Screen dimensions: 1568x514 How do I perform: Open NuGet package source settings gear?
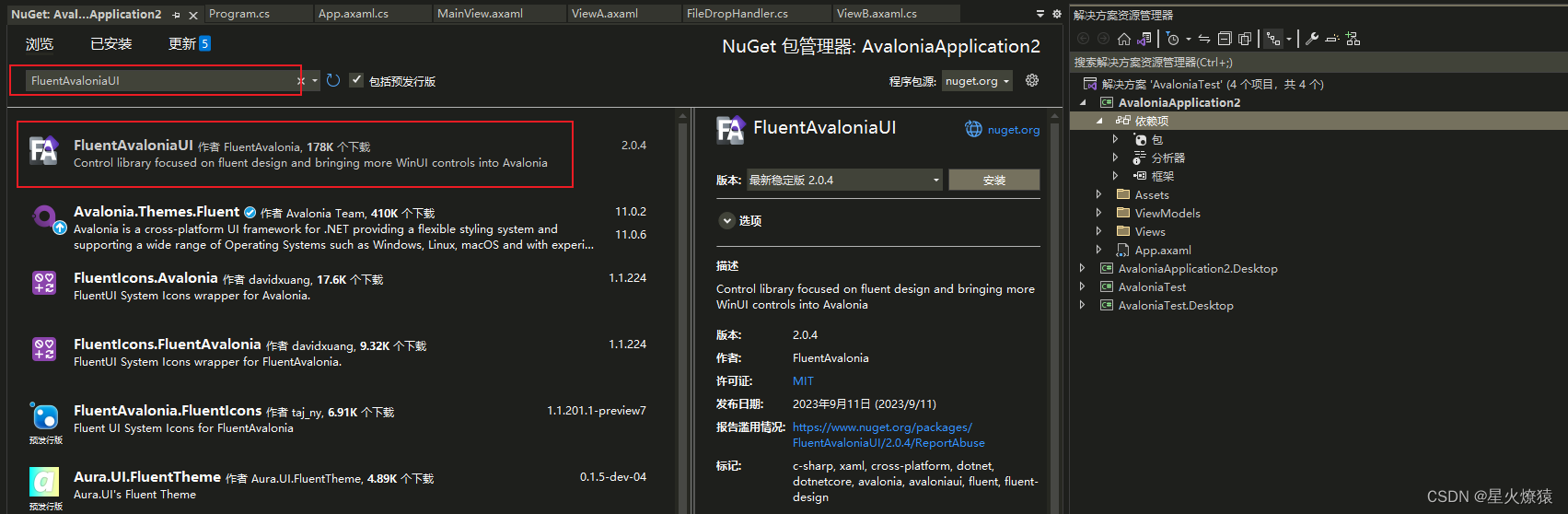coord(1032,80)
